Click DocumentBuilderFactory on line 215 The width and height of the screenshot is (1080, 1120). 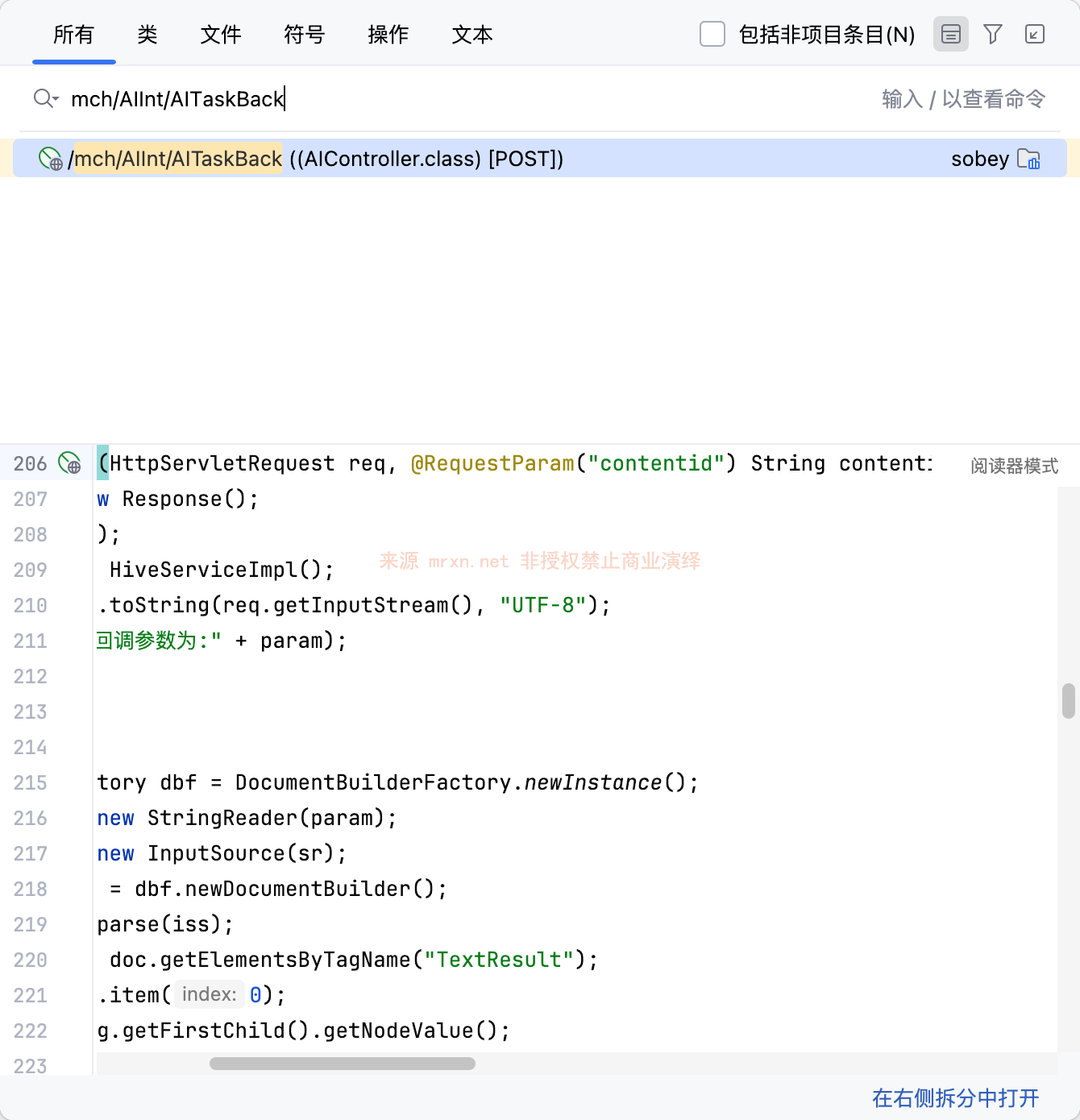373,782
